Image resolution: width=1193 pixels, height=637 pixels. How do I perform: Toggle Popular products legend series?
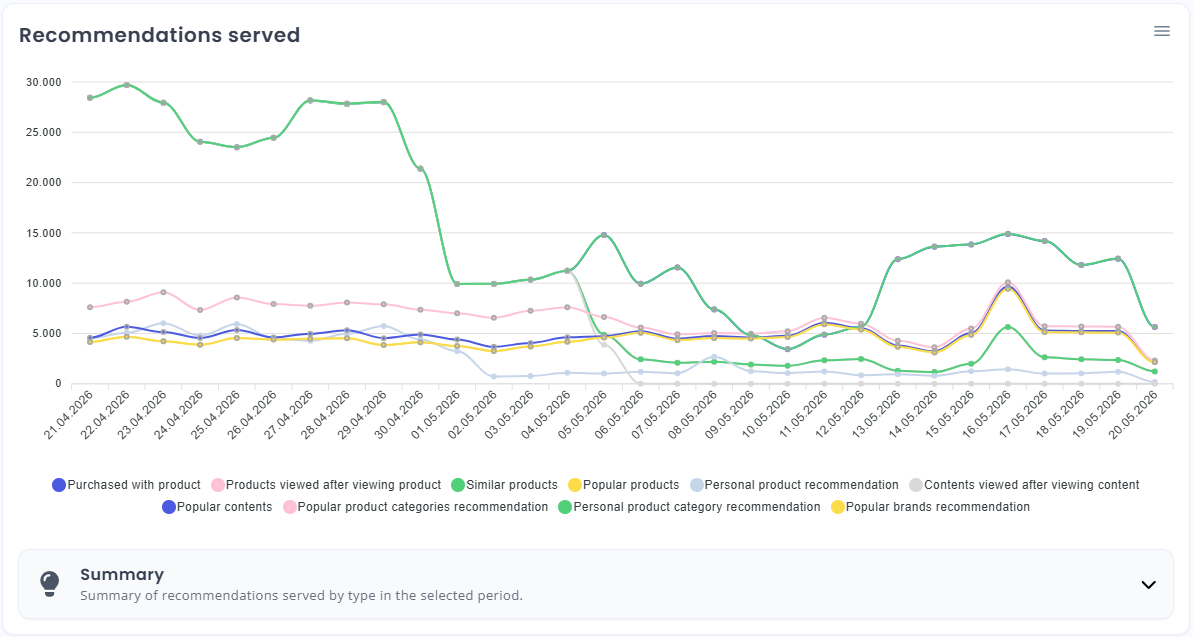(x=623, y=485)
